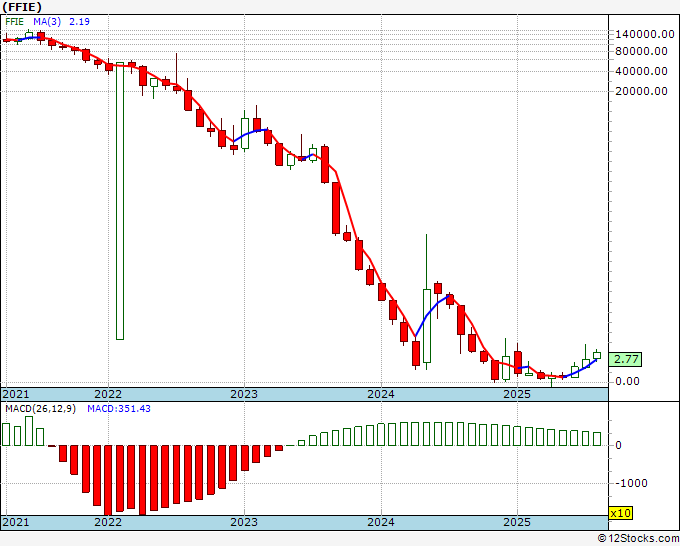Click the 20000.00 price axis label
The height and width of the screenshot is (546, 680).
(x=641, y=91)
